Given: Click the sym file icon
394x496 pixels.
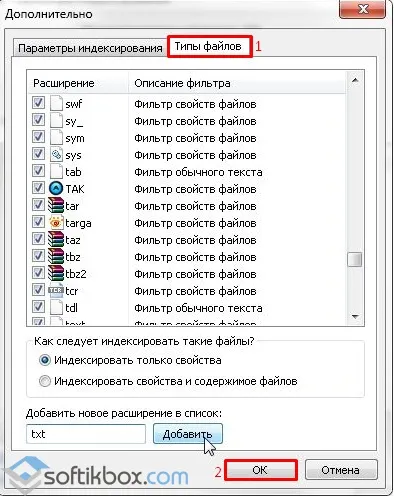Looking at the screenshot, I should click(56, 138).
